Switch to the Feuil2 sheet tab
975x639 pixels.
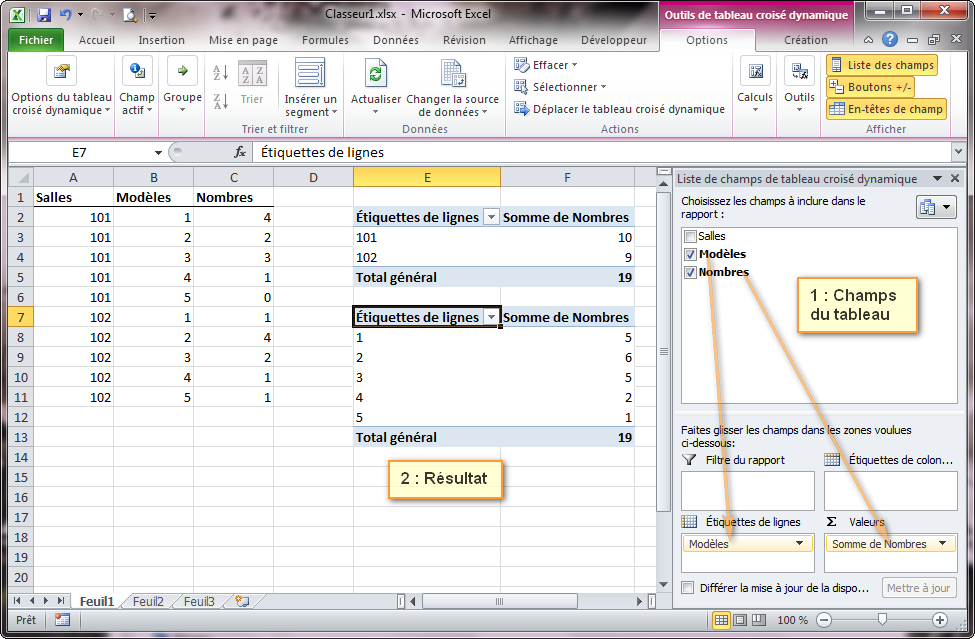point(148,602)
